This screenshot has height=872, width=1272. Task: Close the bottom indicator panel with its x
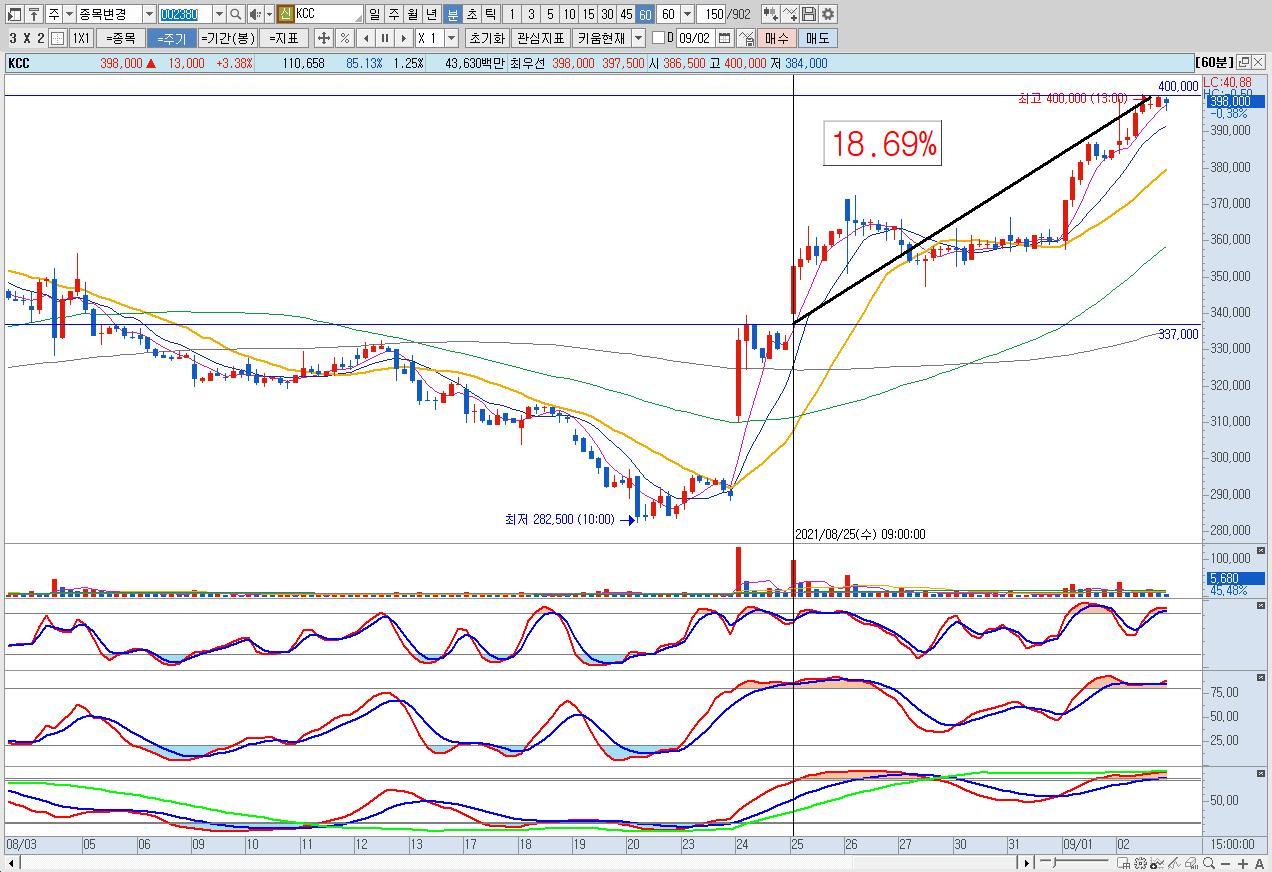(x=1261, y=773)
